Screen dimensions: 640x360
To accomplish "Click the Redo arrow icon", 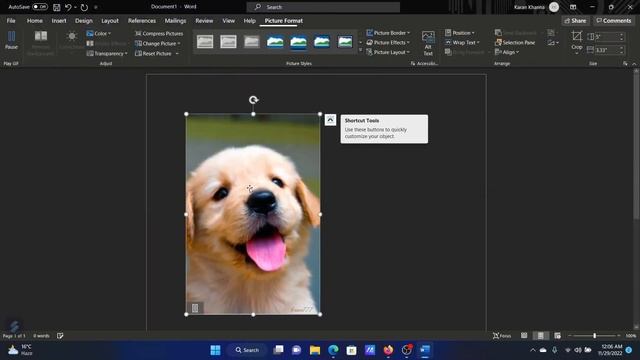I will click(84, 7).
